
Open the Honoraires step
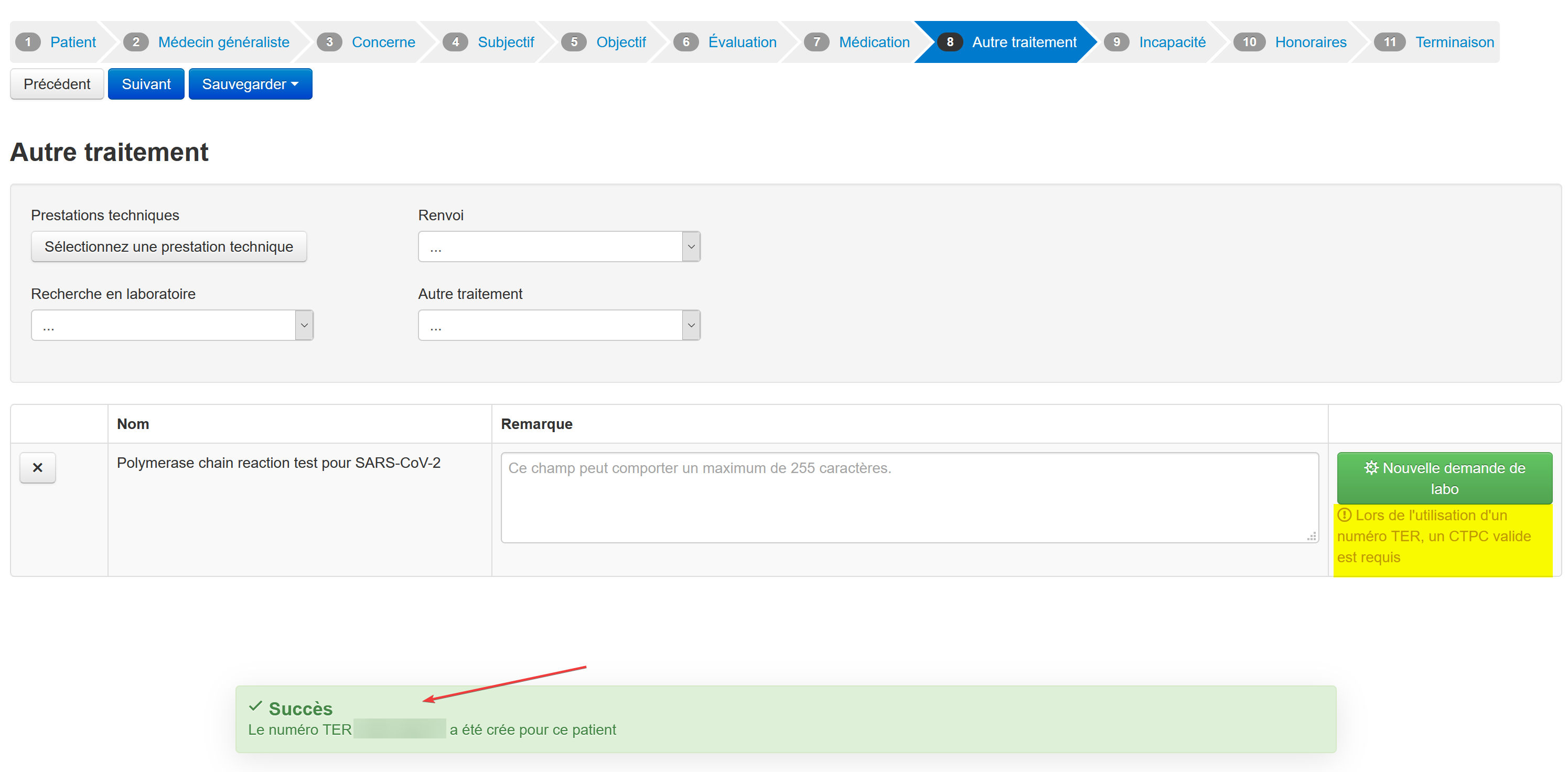click(x=1310, y=42)
